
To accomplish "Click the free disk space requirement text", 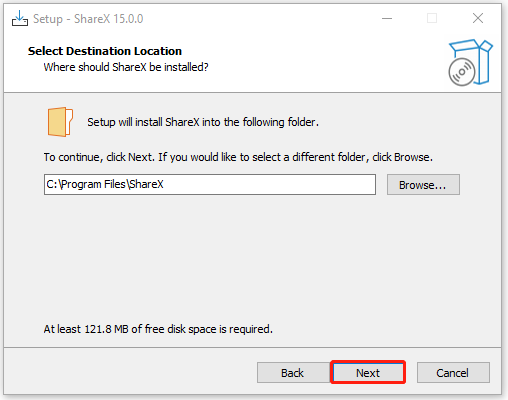I will (x=158, y=329).
